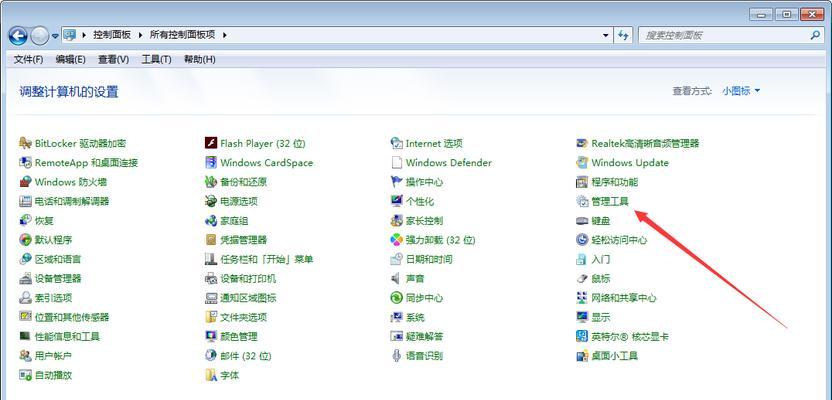Open the Windows CardSpace icon
832x400 pixels.
coord(211,162)
